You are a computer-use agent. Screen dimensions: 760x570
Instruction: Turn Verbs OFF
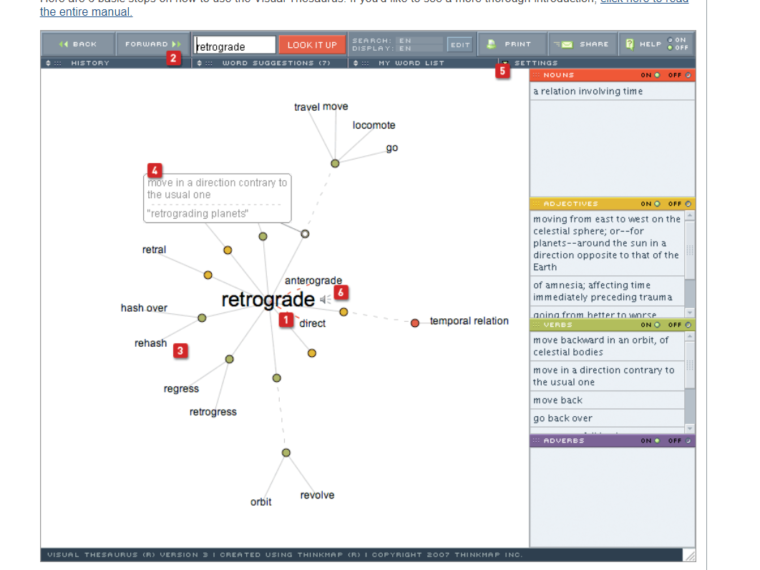tap(679, 325)
